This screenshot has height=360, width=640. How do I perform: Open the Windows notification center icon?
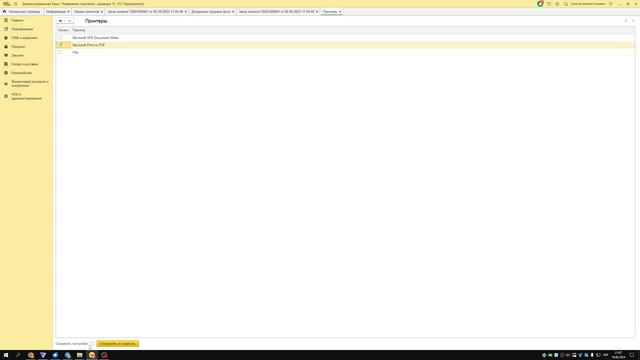[632, 355]
